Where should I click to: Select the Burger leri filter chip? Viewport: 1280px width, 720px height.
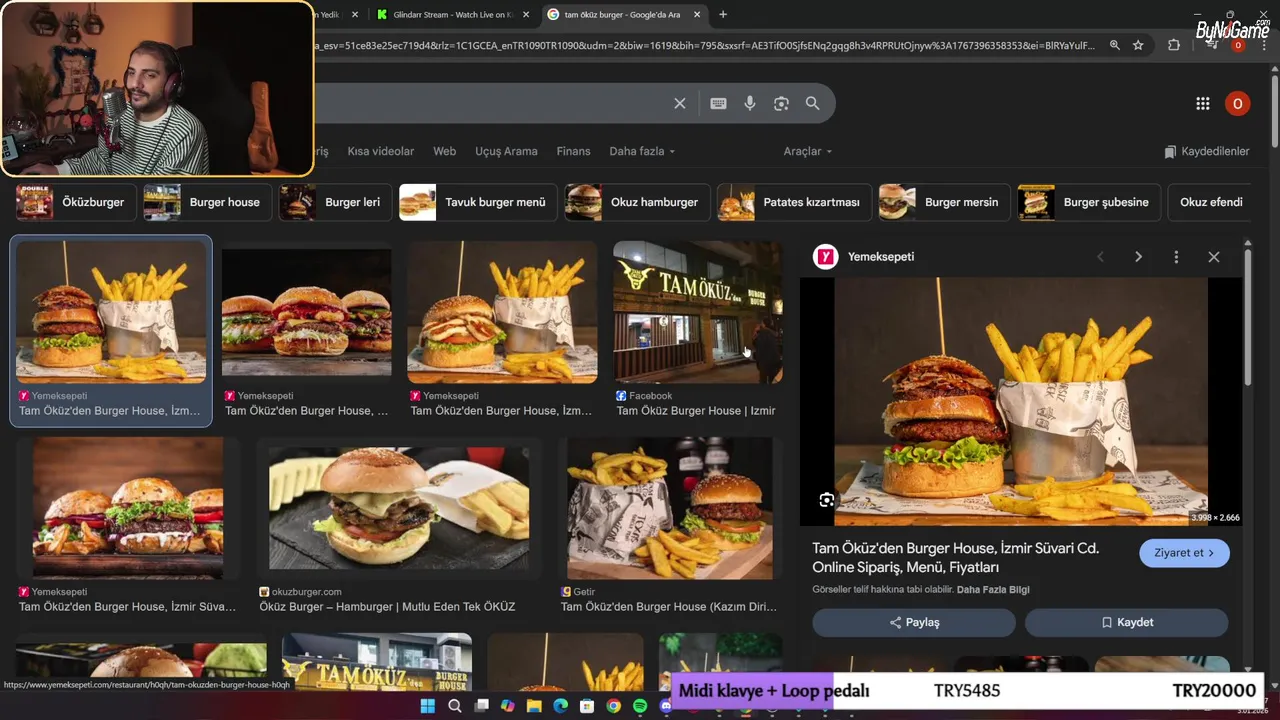tap(335, 202)
